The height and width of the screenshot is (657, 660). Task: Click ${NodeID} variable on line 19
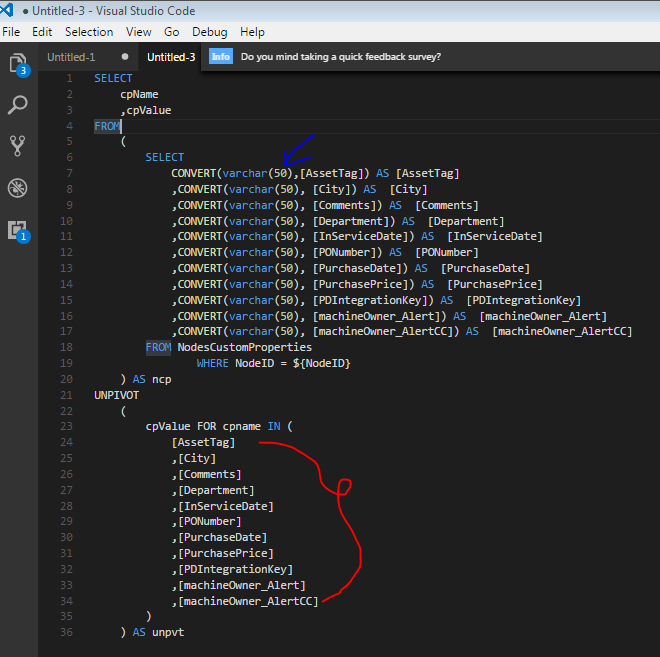pos(321,363)
